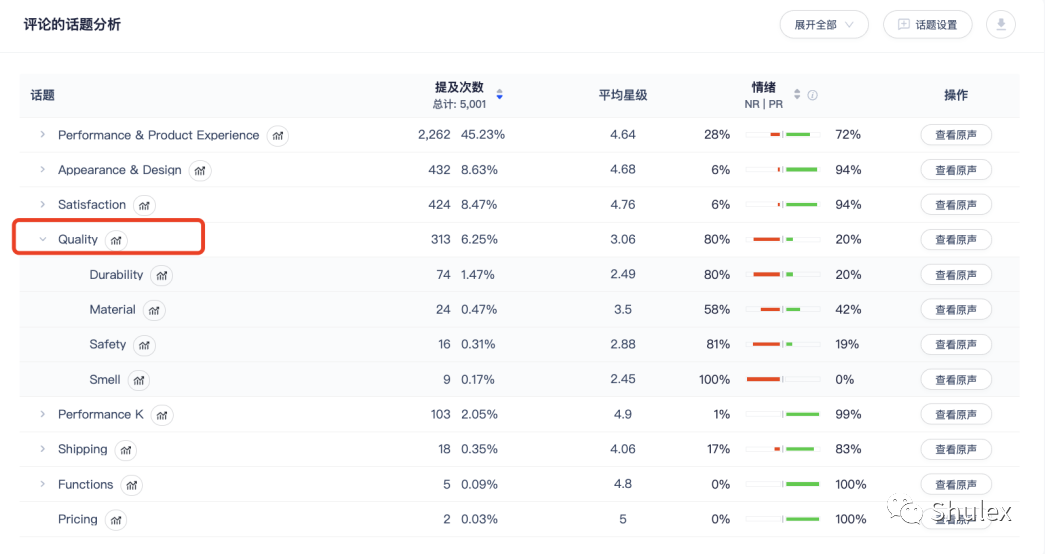The image size is (1045, 554).
Task: Click the 话题 column header
Action: click(42, 95)
